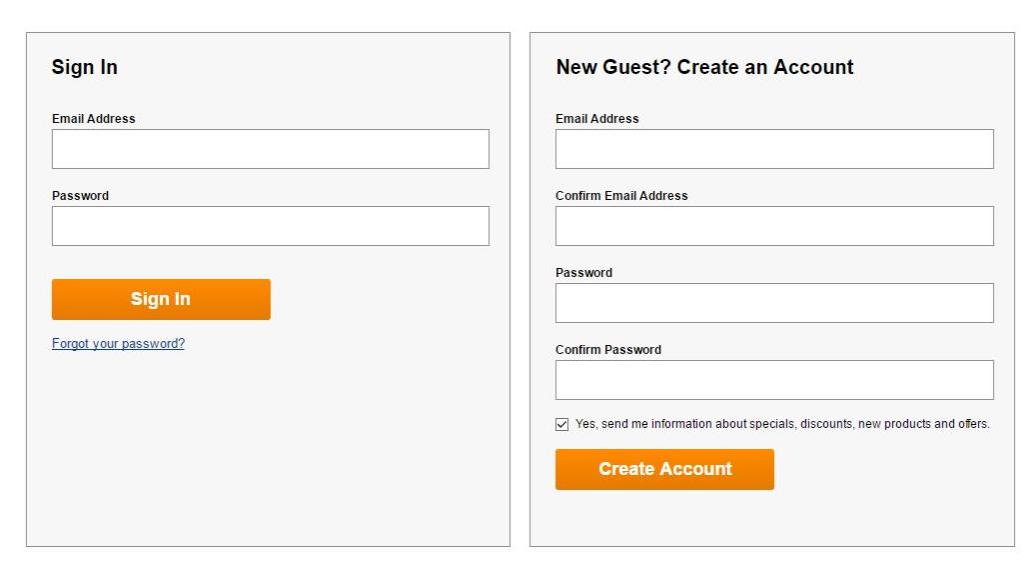Select the Confirm Email Address input box
This screenshot has width=1028, height=586.
774,226
